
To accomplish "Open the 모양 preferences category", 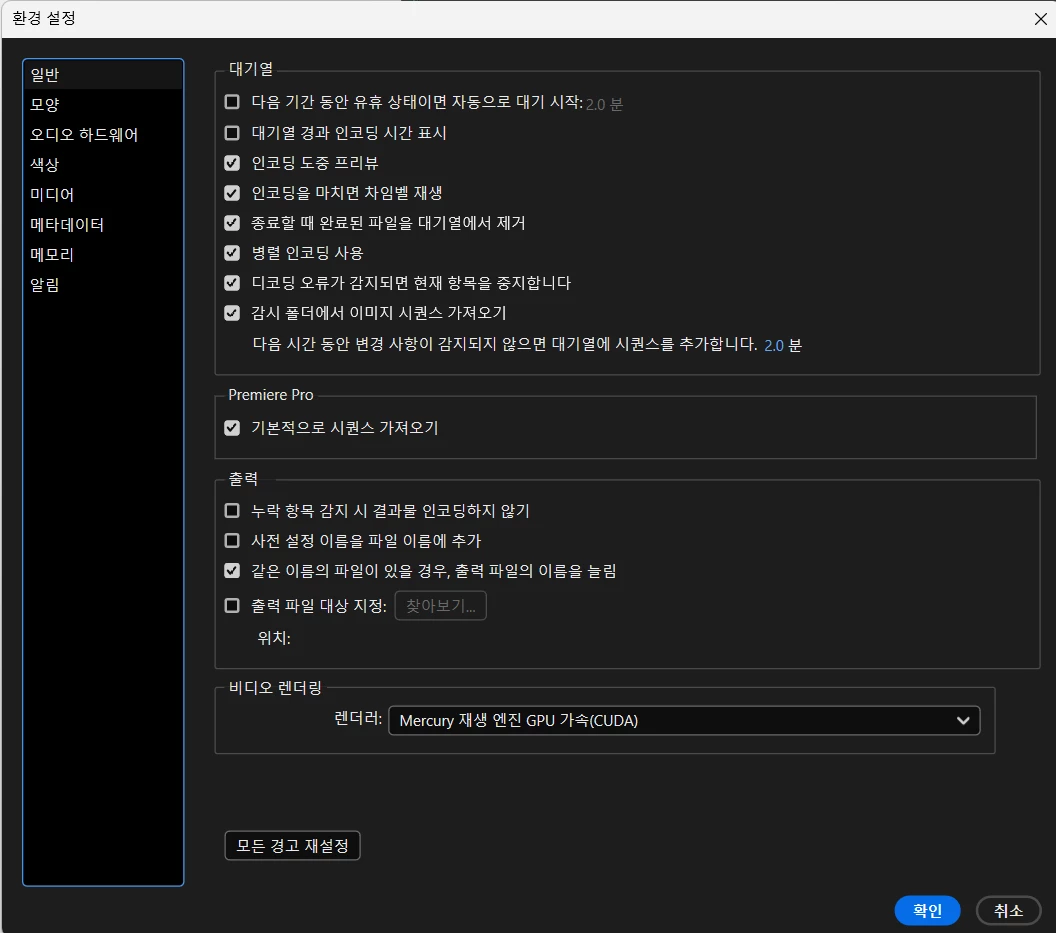I will pyautogui.click(x=102, y=104).
